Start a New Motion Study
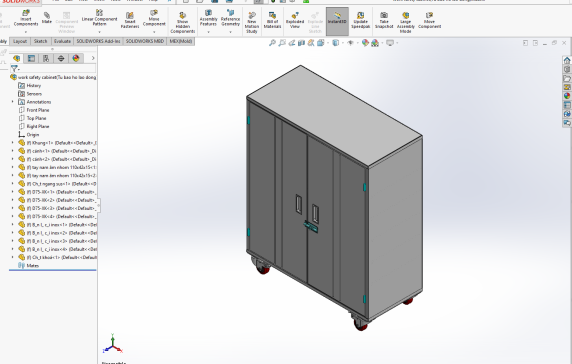This screenshot has width=572, height=364. [x=252, y=23]
